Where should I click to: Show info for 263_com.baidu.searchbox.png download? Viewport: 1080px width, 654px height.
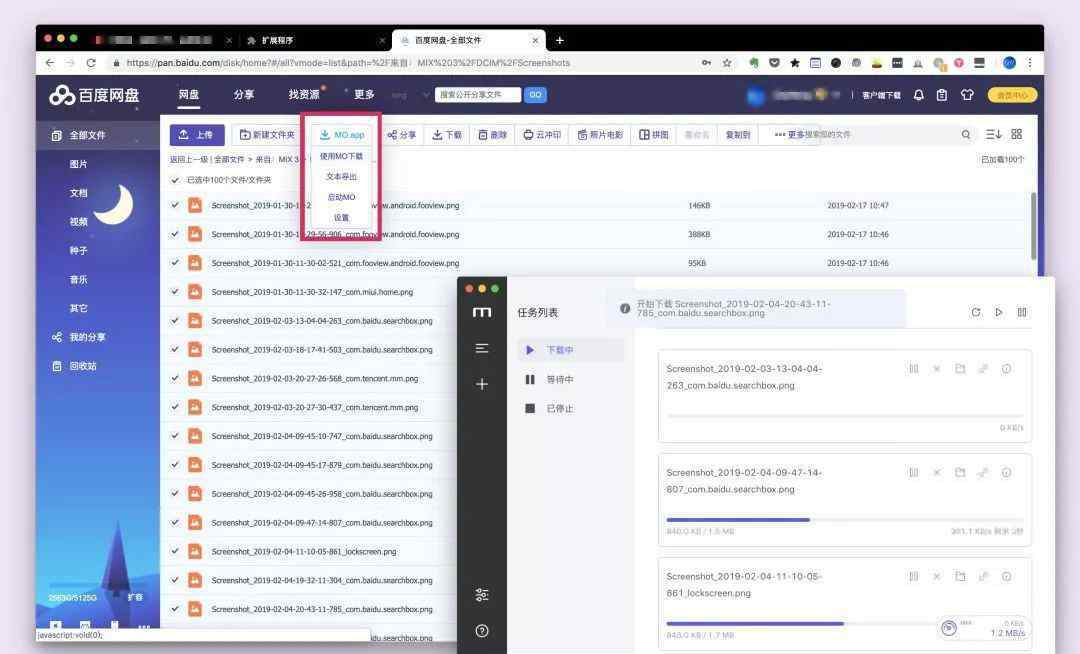tap(1006, 369)
